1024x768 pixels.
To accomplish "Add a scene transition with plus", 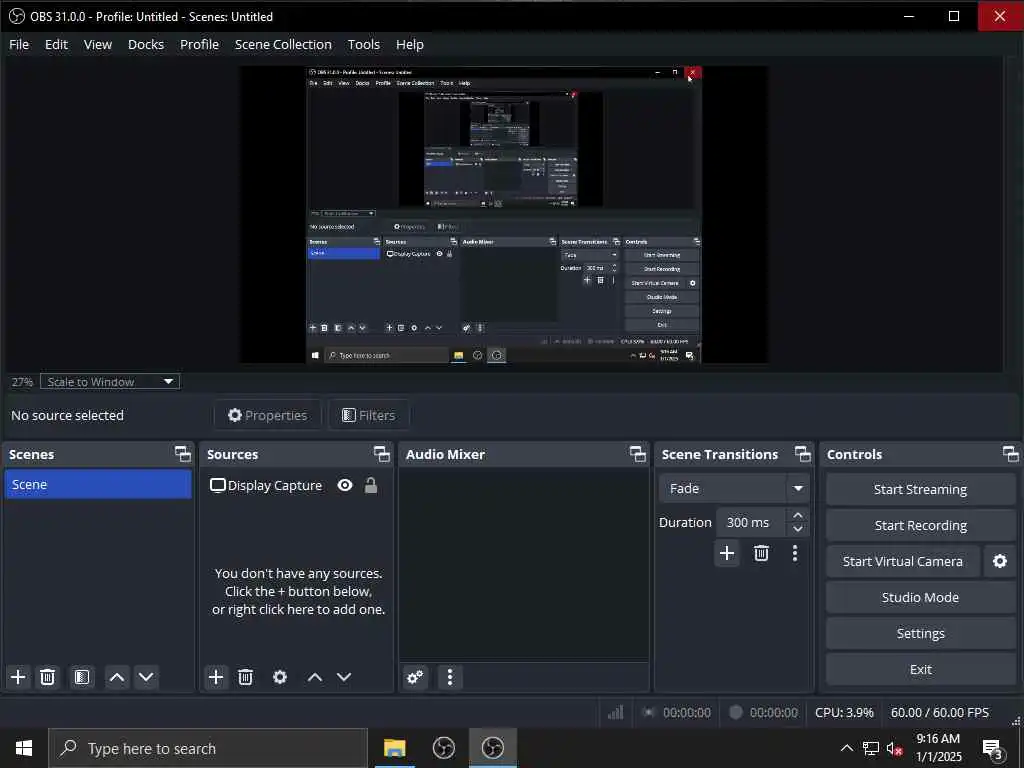I will point(727,553).
